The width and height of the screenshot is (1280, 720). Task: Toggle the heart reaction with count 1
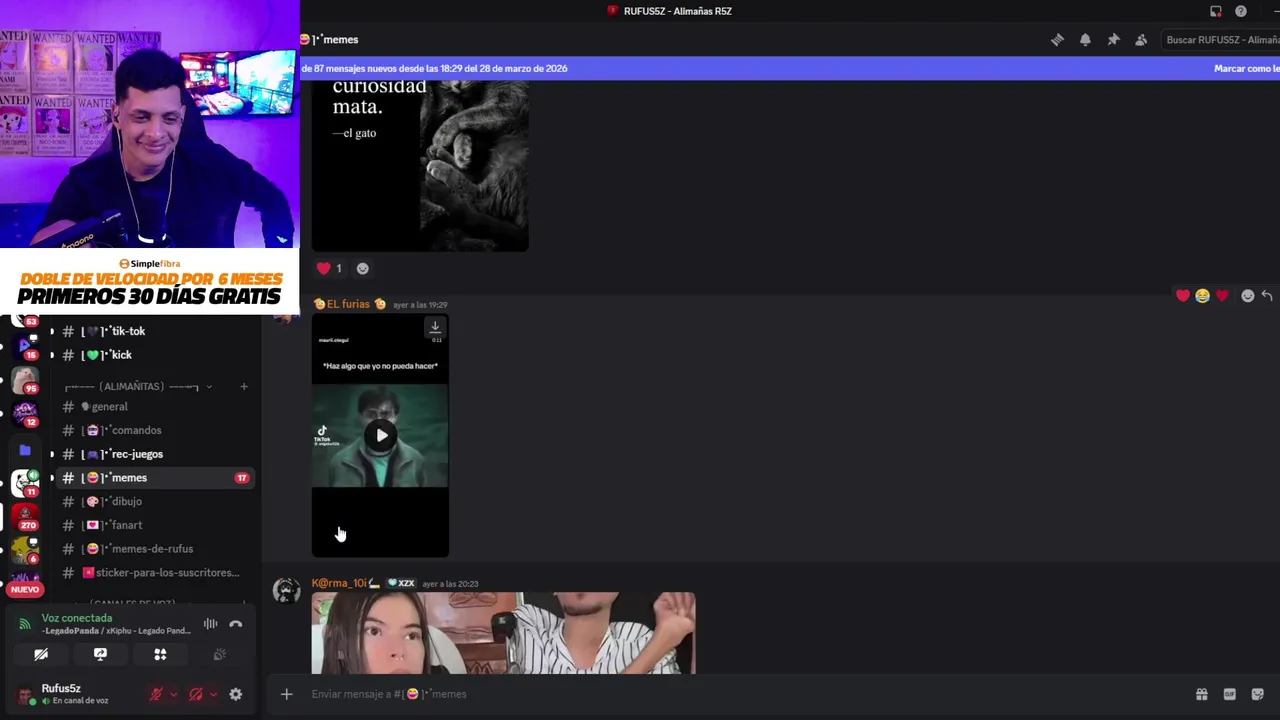330,268
